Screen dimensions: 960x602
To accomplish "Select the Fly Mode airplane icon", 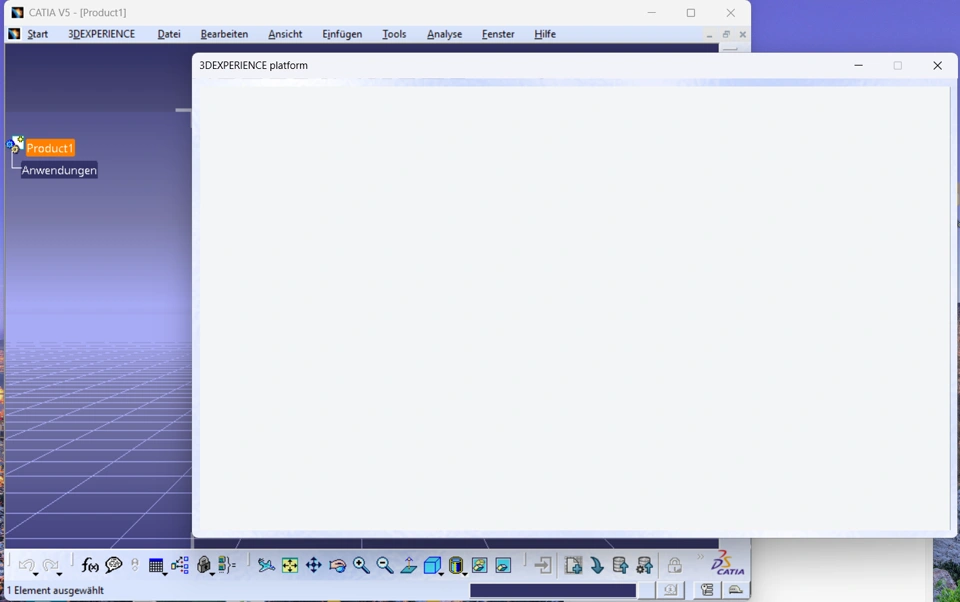I will click(266, 565).
